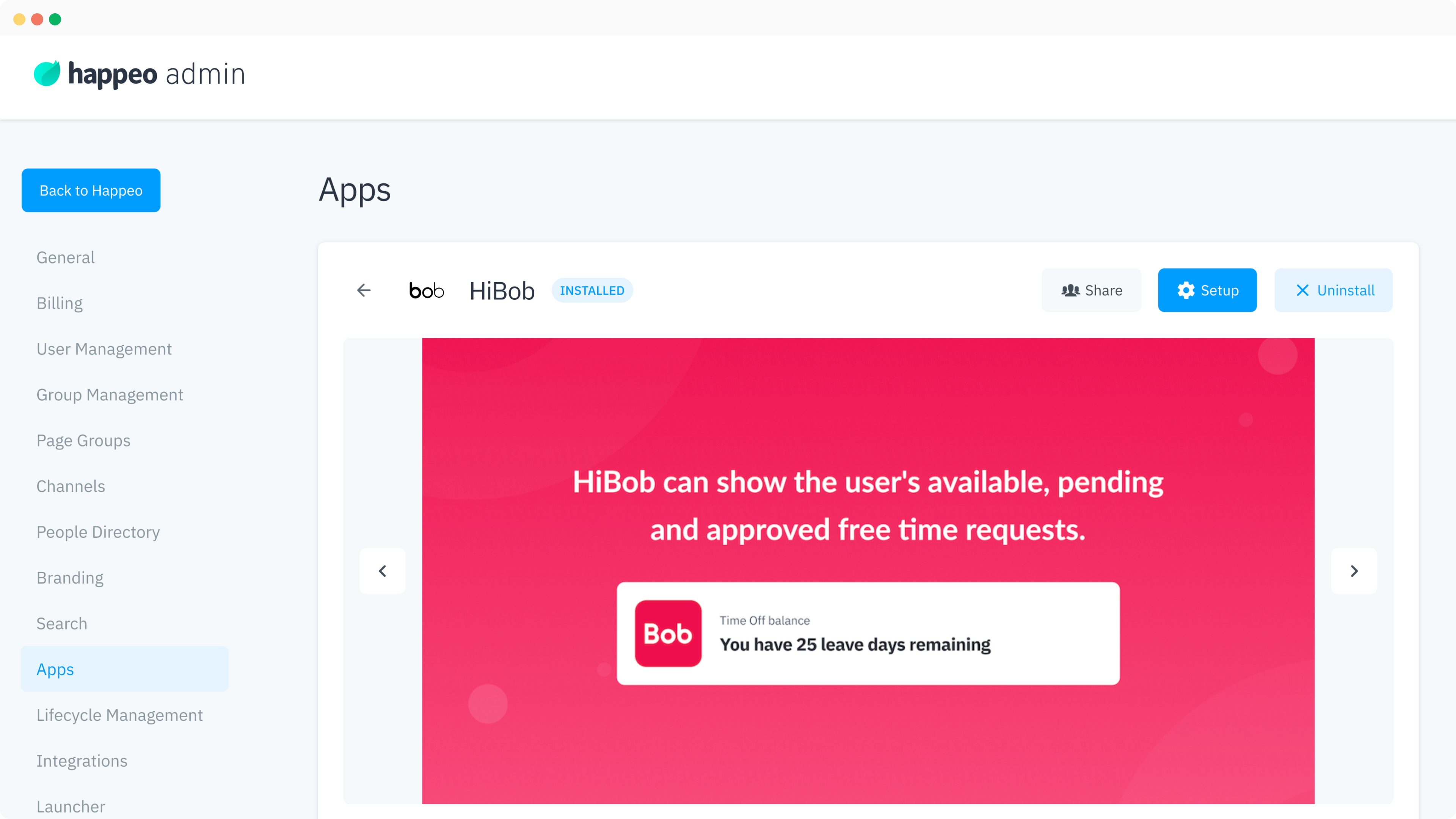
Task: Show previous slide with left chevron
Action: (383, 571)
